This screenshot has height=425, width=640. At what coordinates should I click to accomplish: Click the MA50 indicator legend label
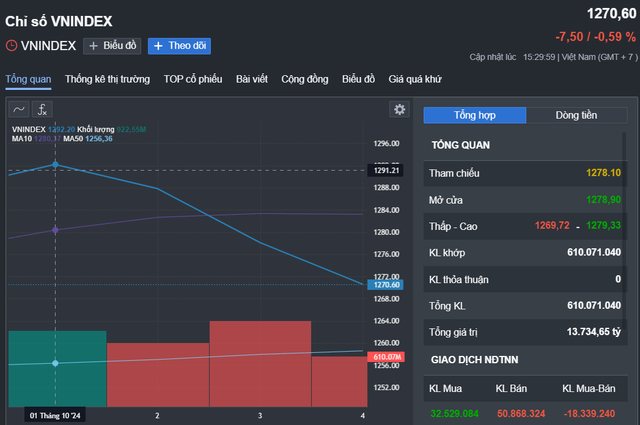coord(75,139)
